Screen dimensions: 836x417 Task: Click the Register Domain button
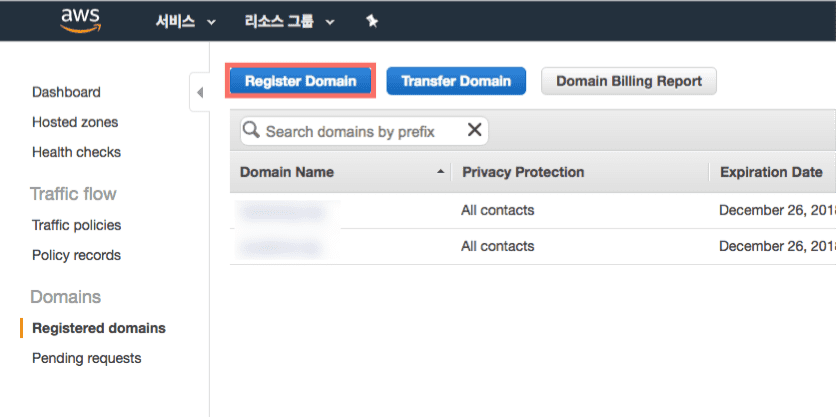(x=301, y=81)
